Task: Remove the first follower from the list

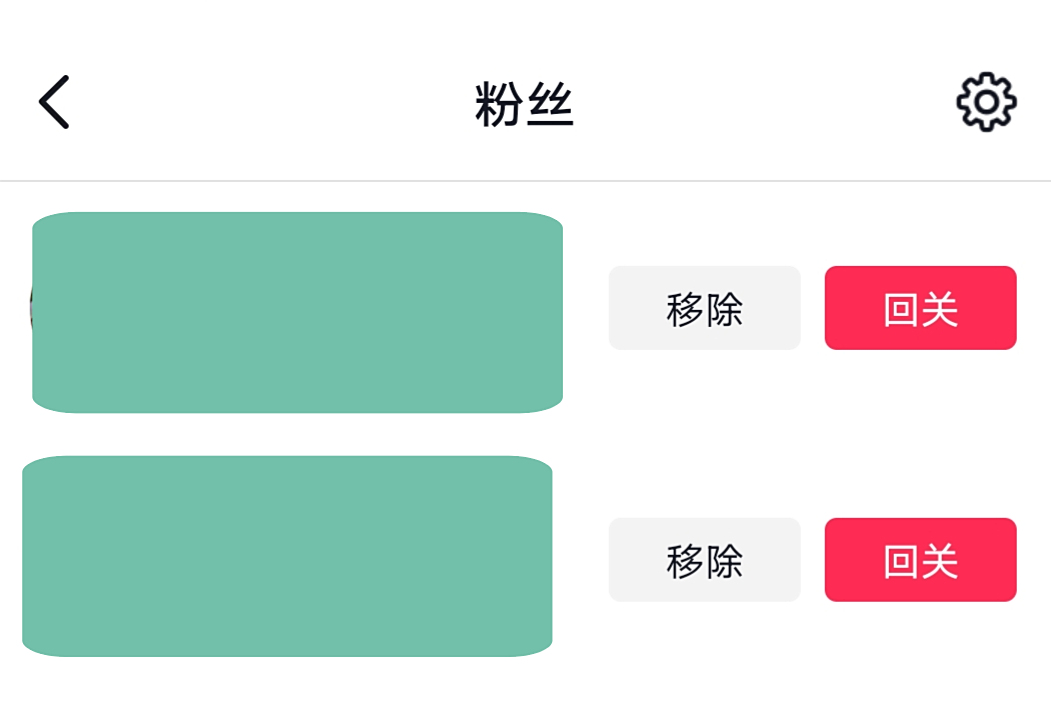Action: (x=704, y=308)
